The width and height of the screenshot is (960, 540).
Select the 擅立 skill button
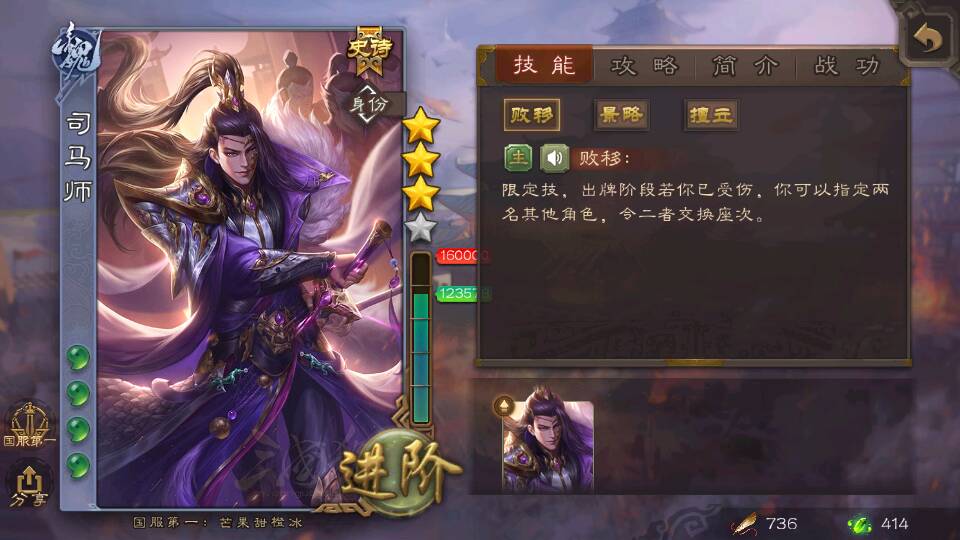(711, 115)
